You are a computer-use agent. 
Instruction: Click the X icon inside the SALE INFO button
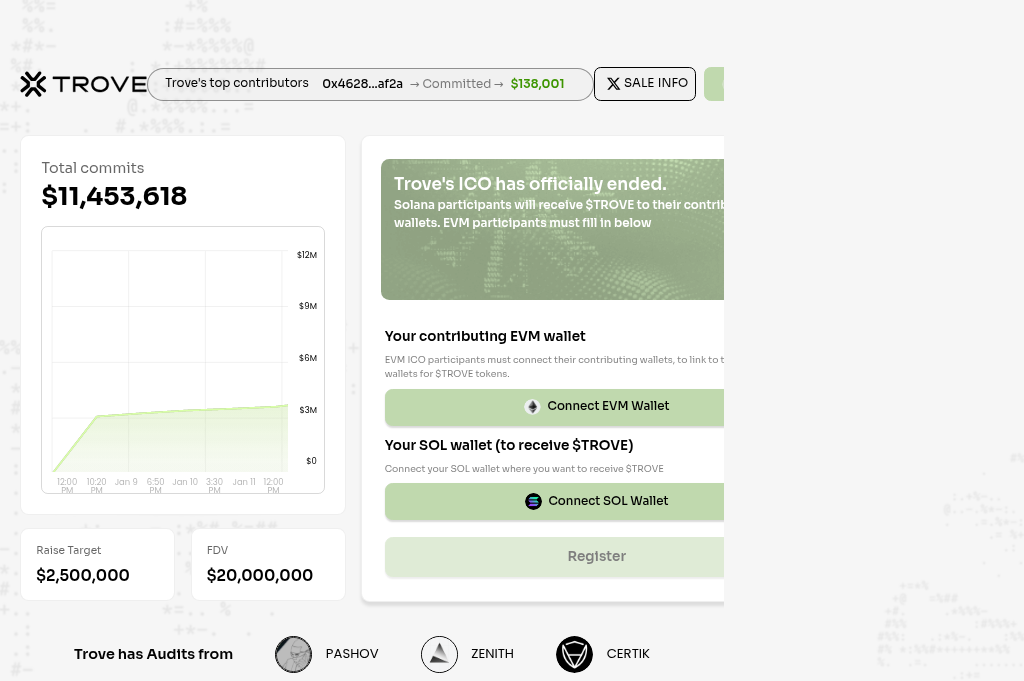pyautogui.click(x=614, y=84)
